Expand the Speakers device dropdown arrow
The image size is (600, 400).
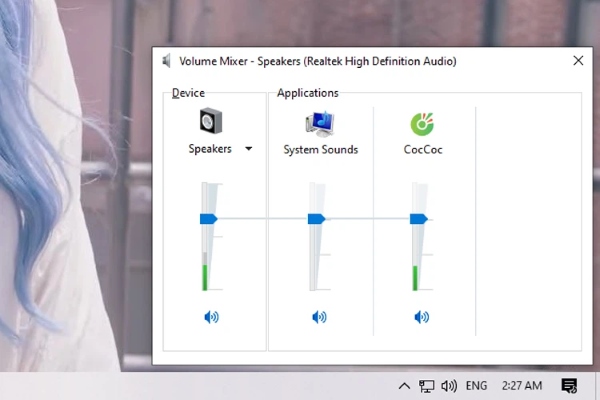[249, 149]
